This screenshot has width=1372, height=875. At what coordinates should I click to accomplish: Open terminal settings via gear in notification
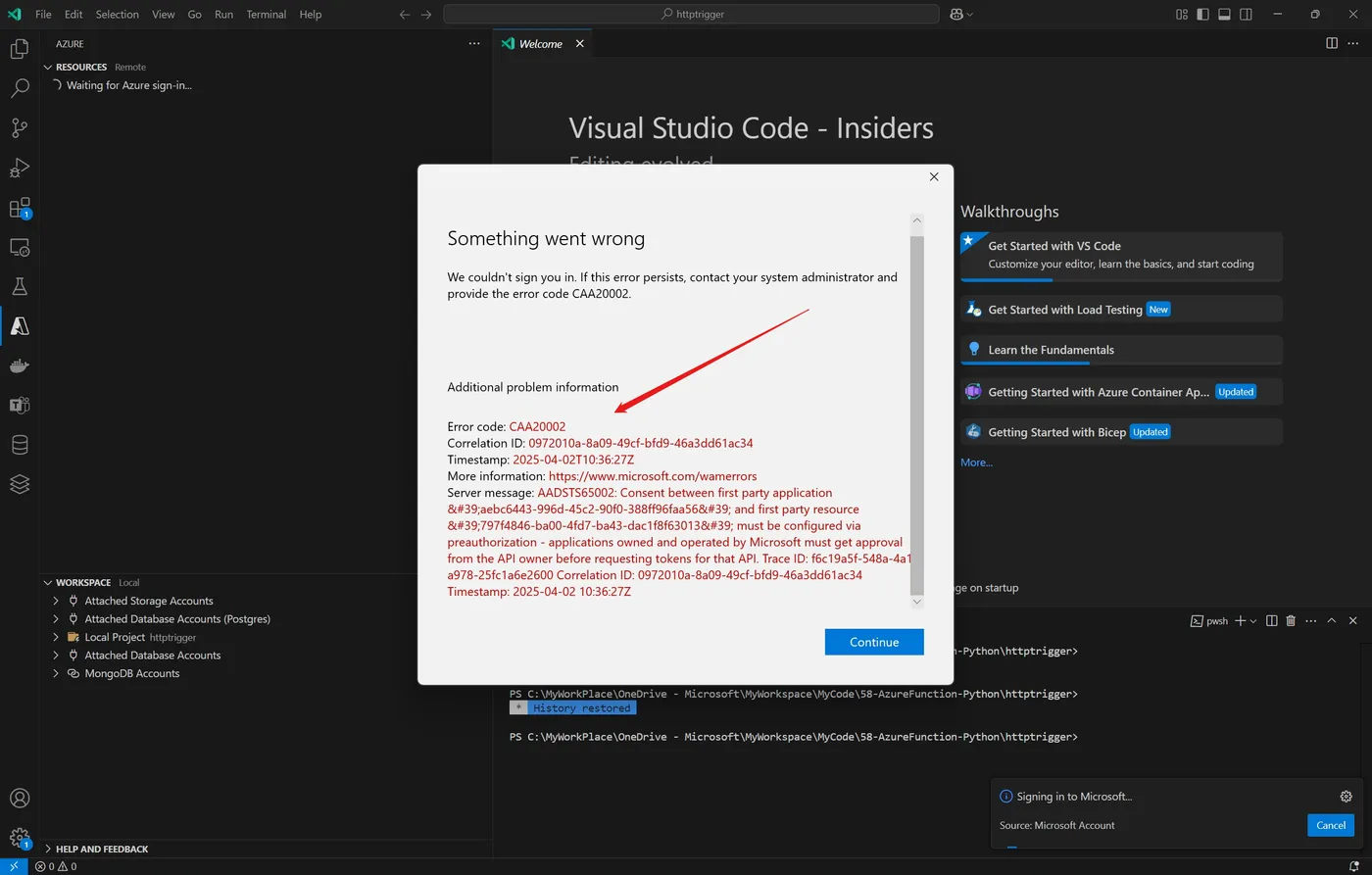pos(1346,796)
